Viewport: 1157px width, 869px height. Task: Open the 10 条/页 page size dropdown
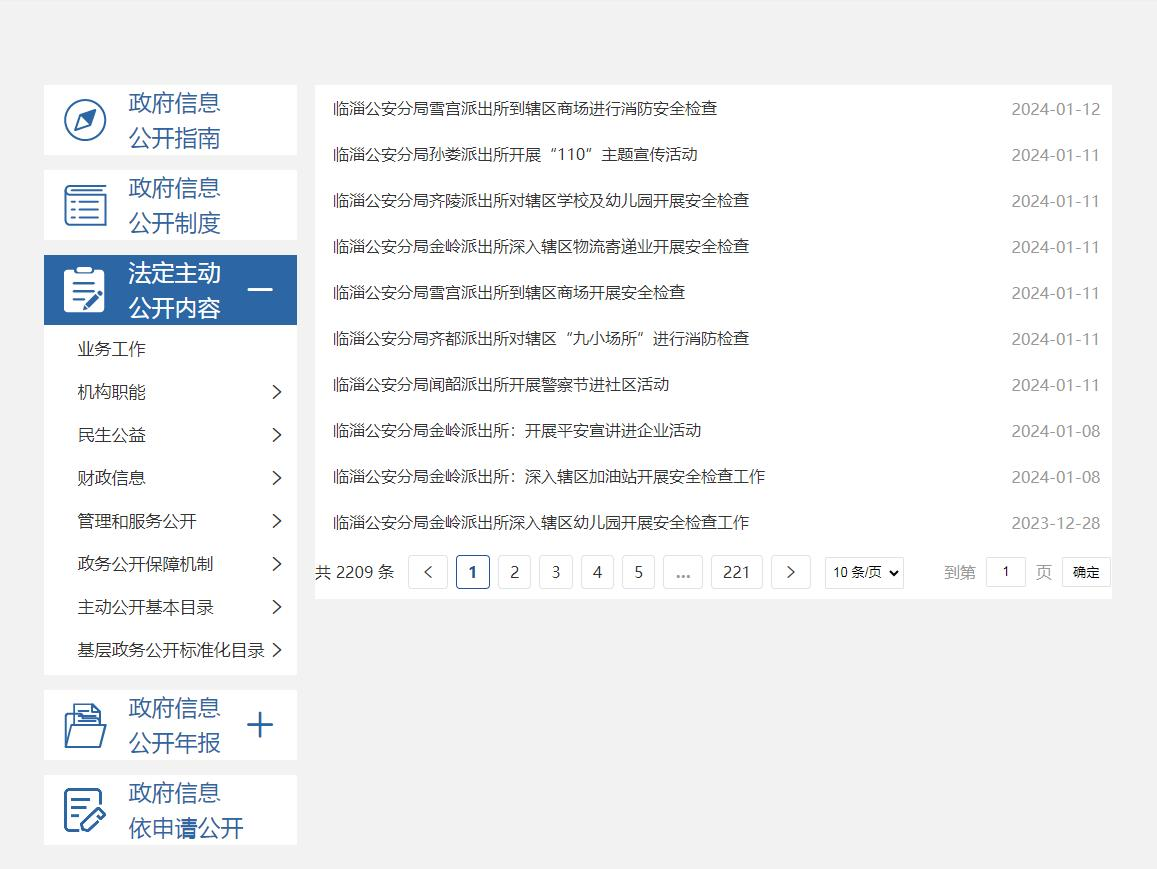[864, 572]
